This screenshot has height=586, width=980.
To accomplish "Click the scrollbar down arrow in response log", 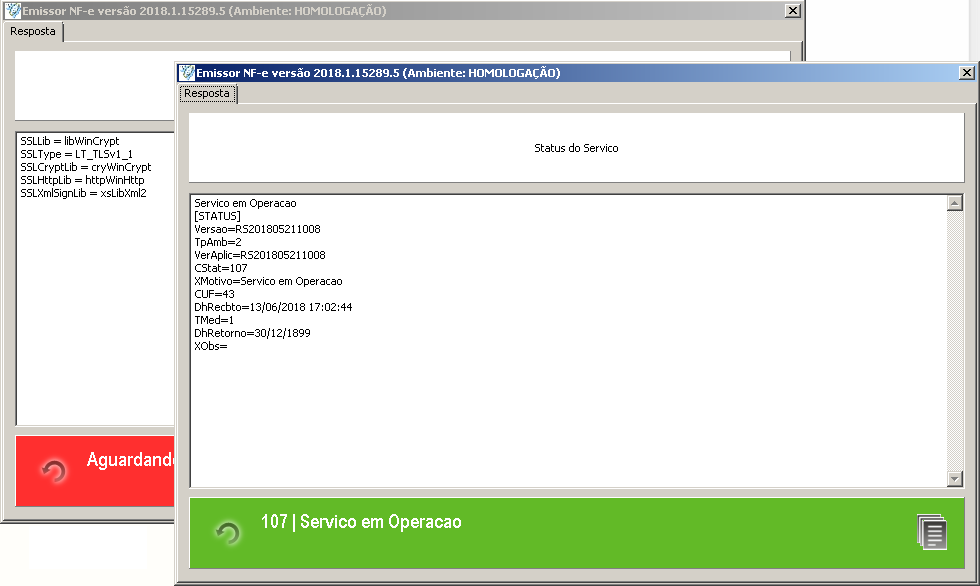I will 954,479.
